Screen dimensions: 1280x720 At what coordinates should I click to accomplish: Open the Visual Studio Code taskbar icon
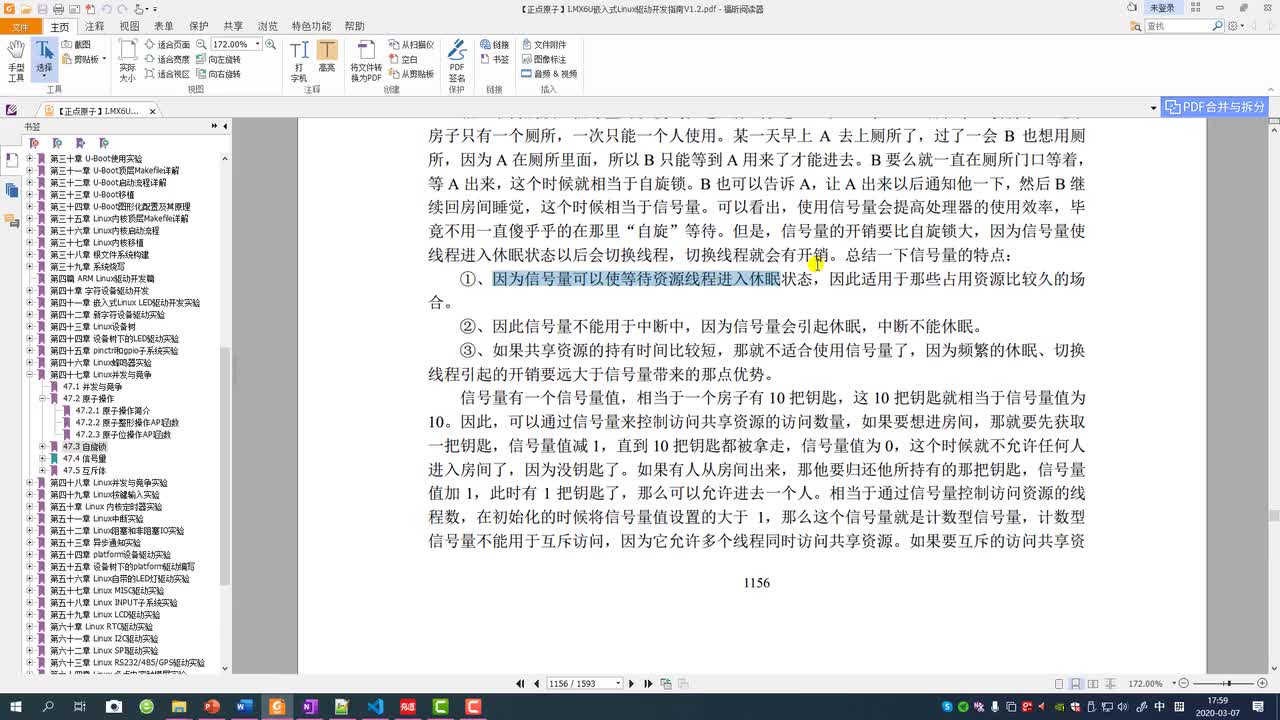[x=374, y=706]
